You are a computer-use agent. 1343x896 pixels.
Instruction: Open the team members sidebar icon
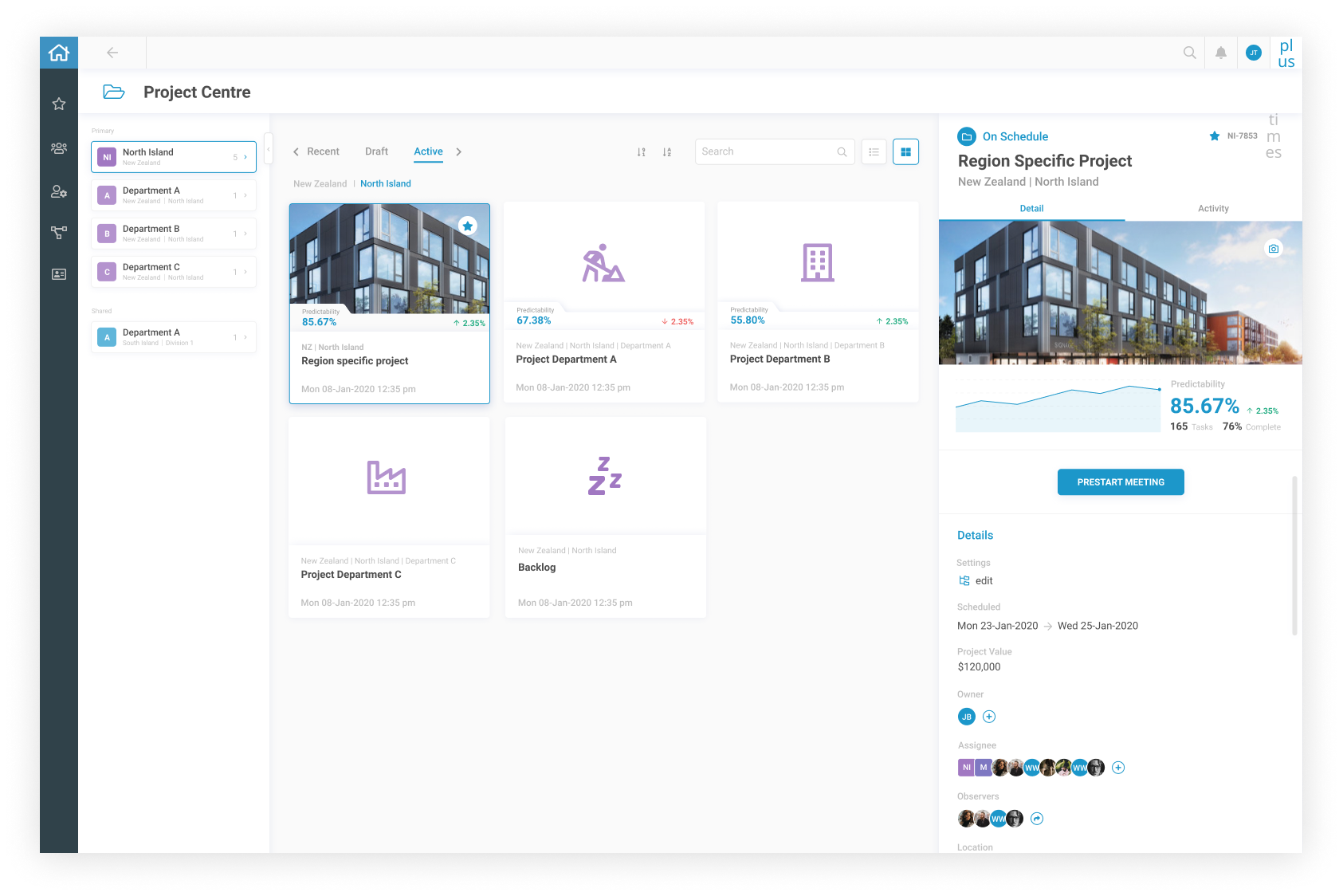click(59, 148)
